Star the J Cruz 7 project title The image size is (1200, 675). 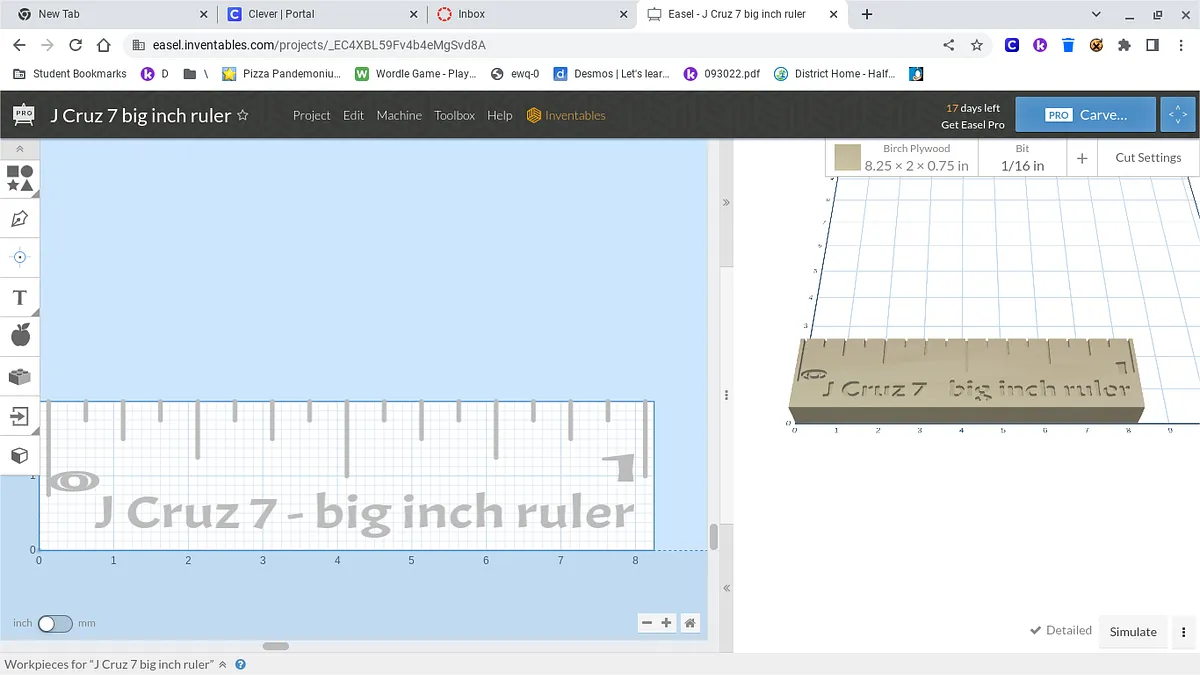(x=242, y=116)
